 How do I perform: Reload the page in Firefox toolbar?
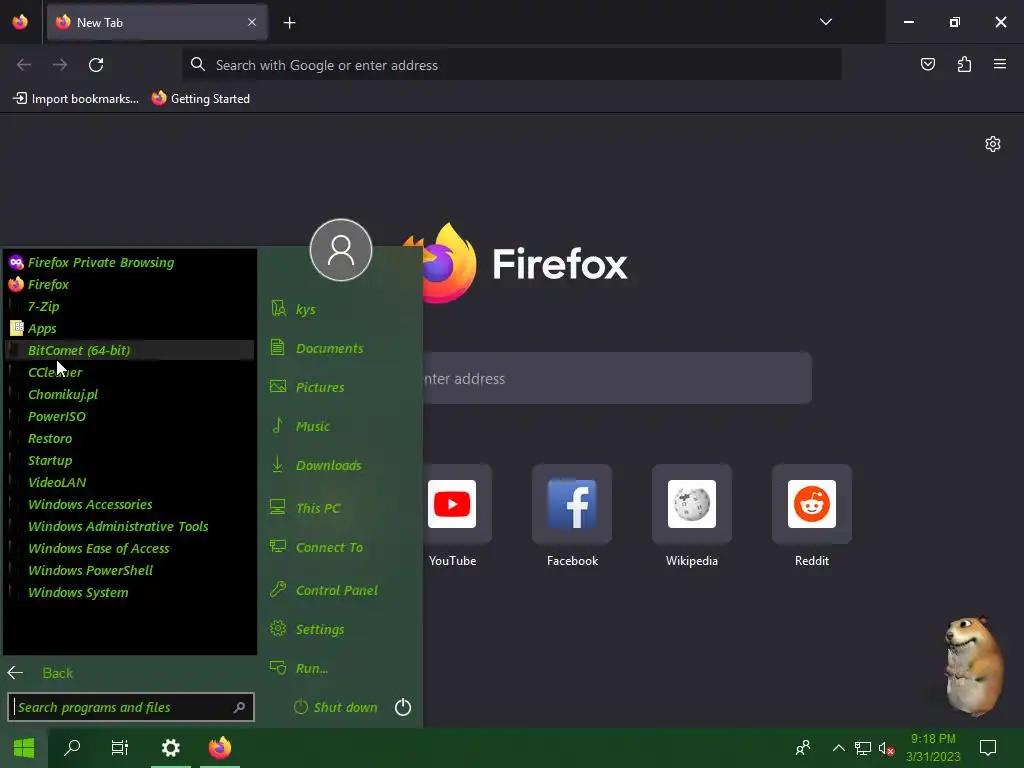click(96, 65)
